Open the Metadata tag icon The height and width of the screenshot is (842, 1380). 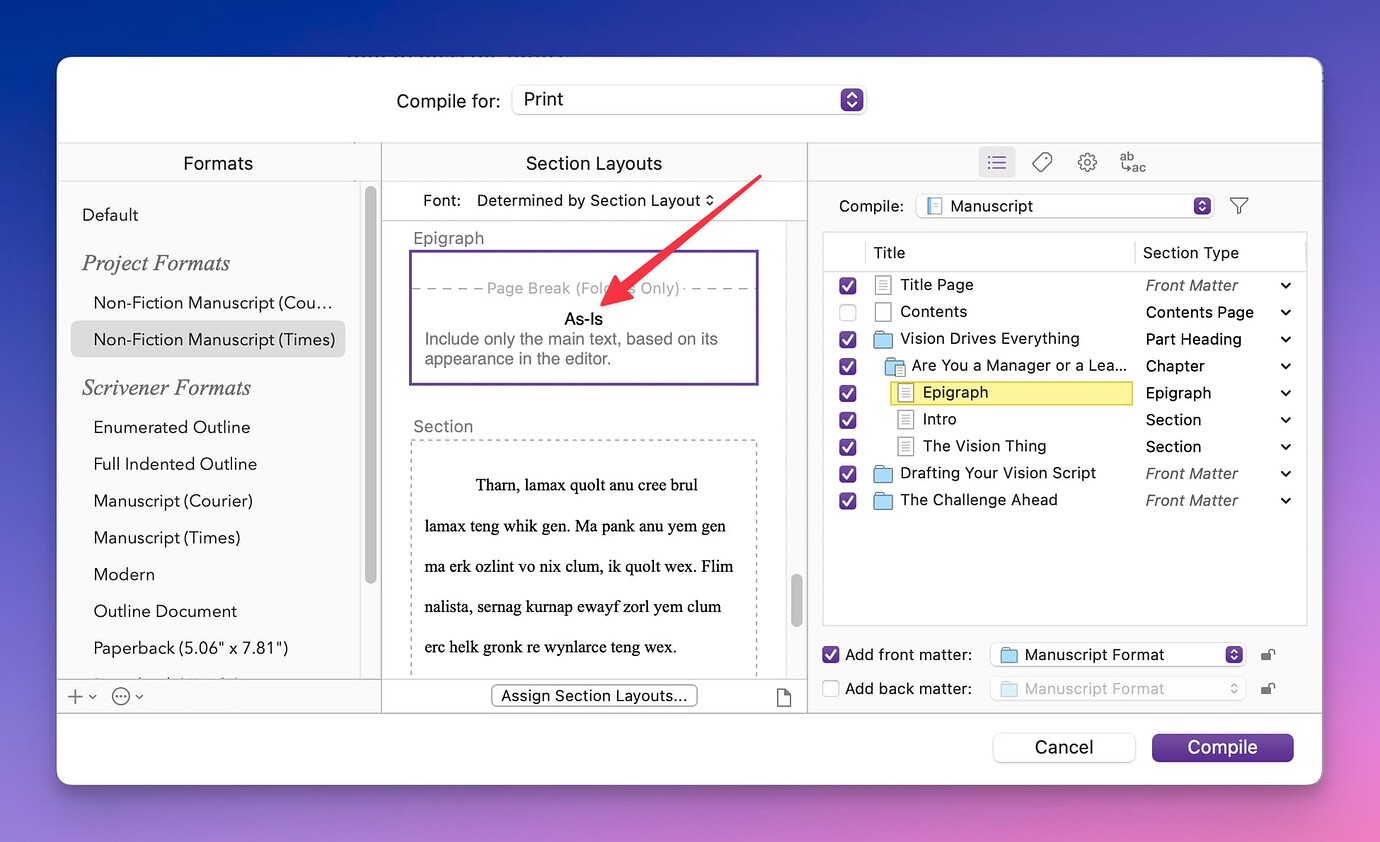1042,161
